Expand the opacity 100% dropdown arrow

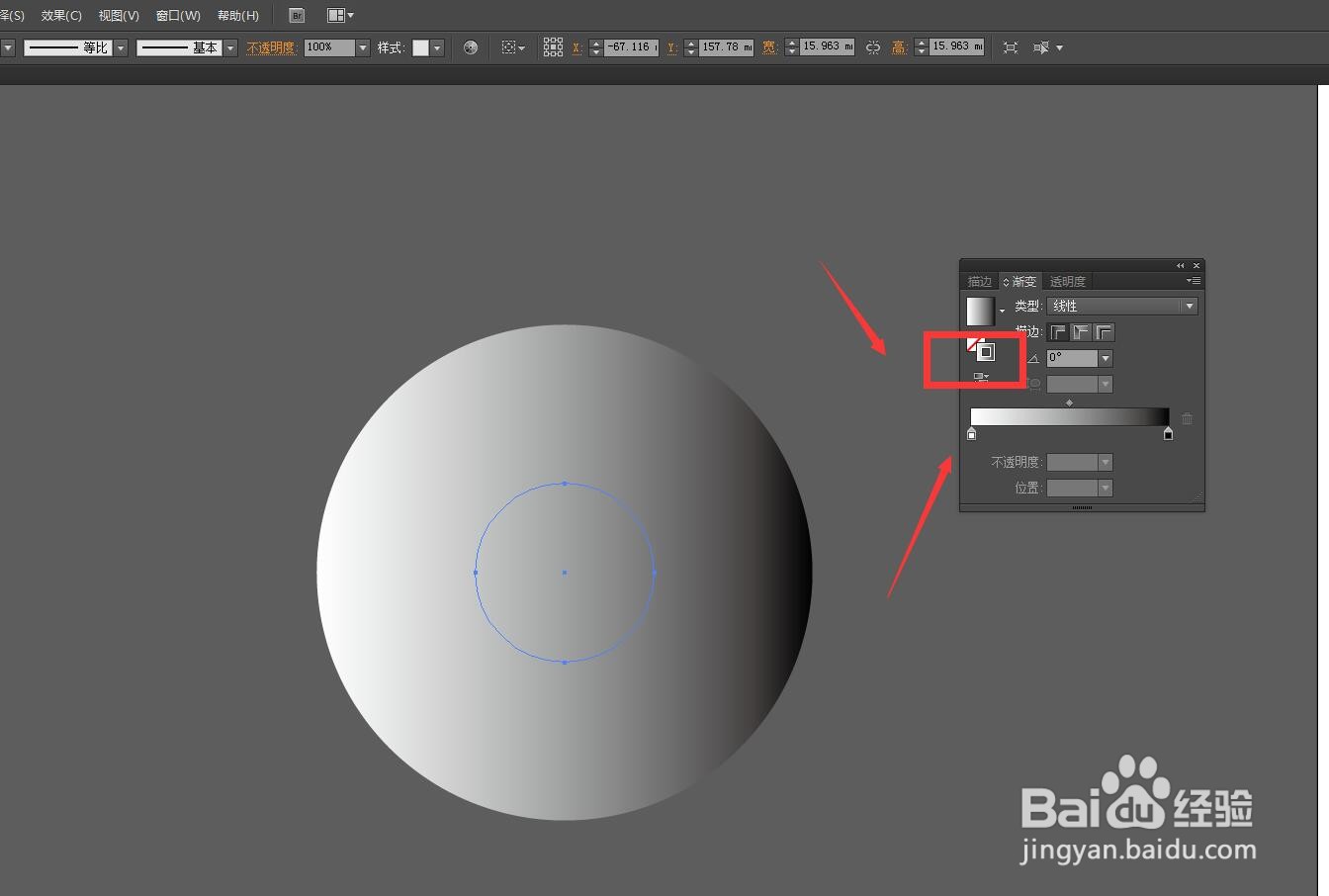[x=363, y=47]
